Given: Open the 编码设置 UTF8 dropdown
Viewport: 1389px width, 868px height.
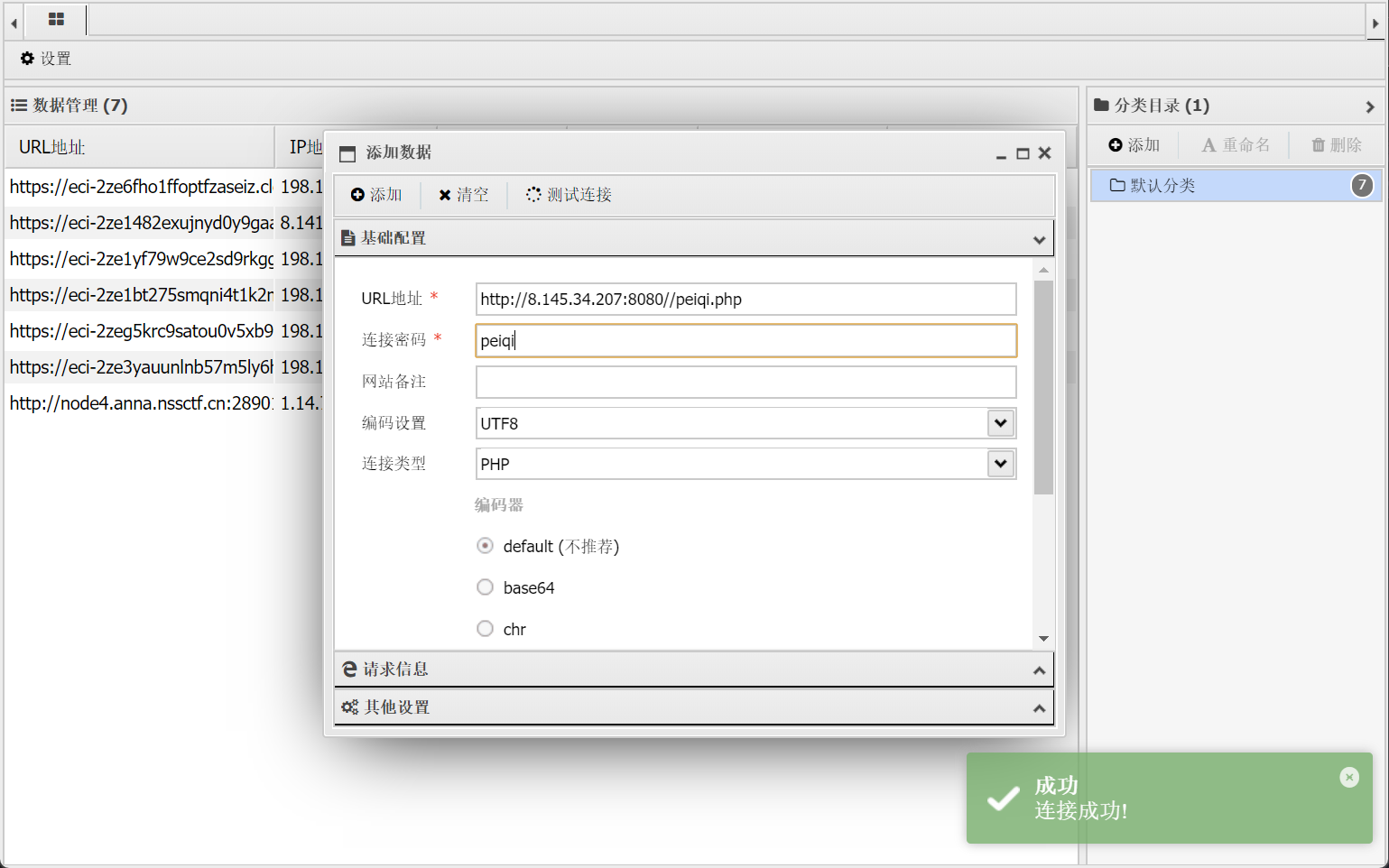Looking at the screenshot, I should tap(1000, 423).
